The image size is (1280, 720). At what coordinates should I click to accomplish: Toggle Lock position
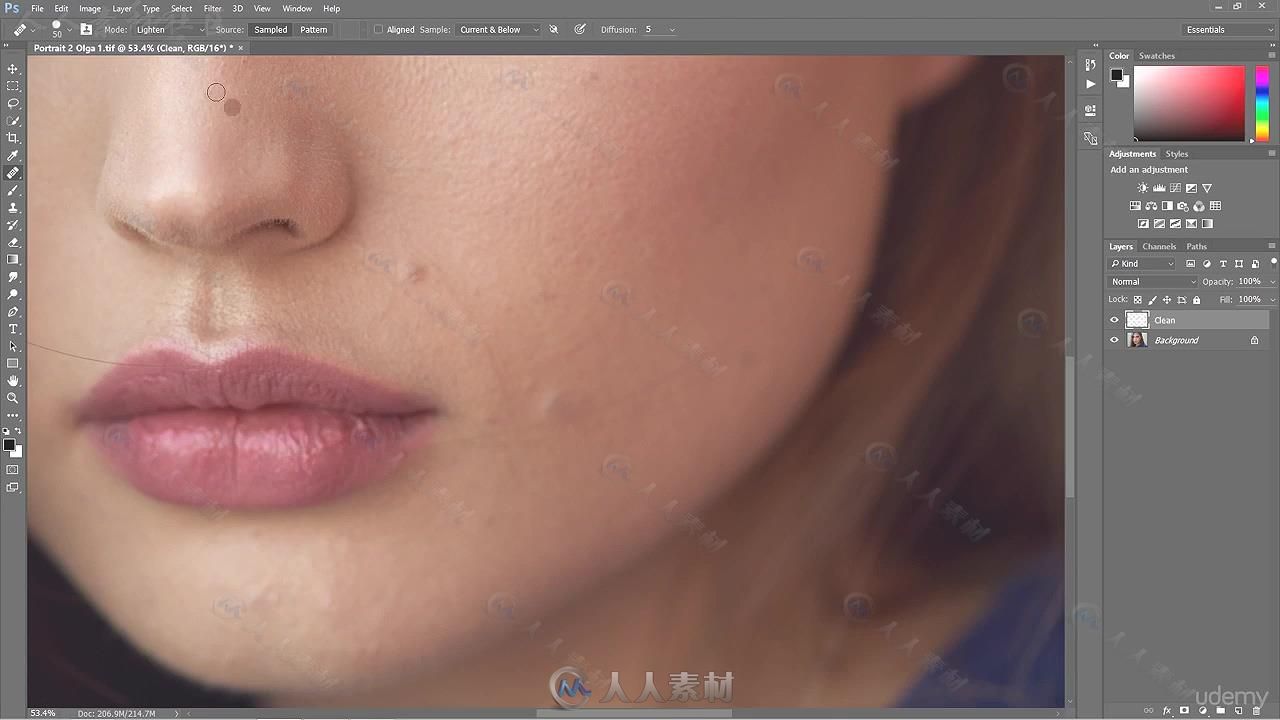coord(1167,300)
